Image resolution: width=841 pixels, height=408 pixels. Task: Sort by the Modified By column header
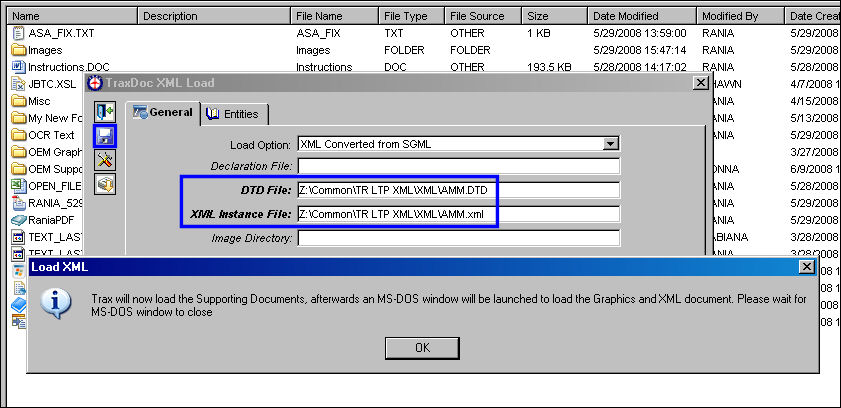click(x=741, y=16)
